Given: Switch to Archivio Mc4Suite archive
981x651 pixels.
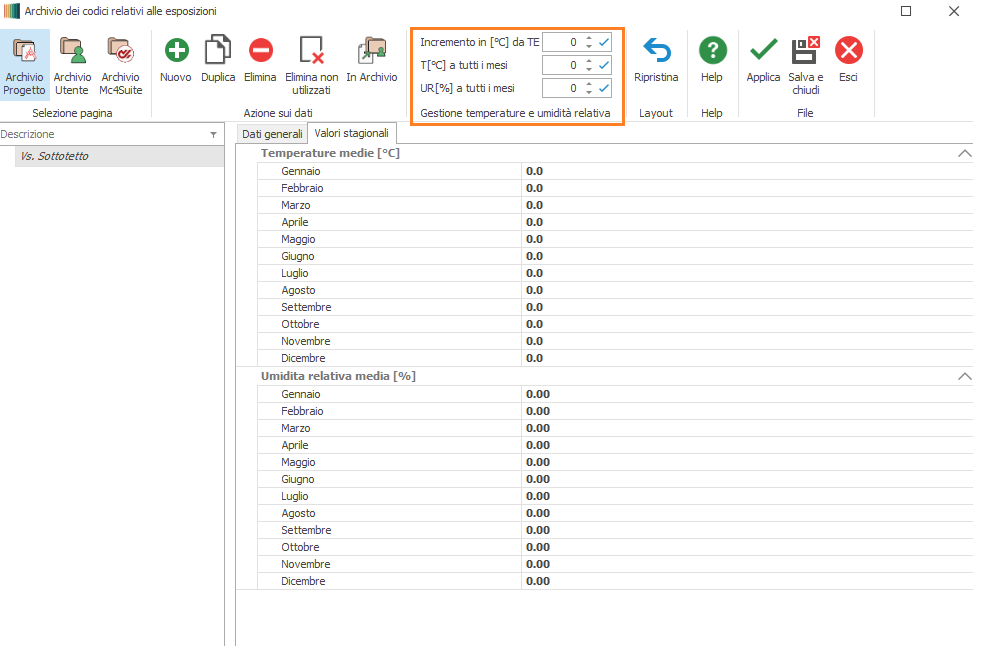Looking at the screenshot, I should click(120, 51).
